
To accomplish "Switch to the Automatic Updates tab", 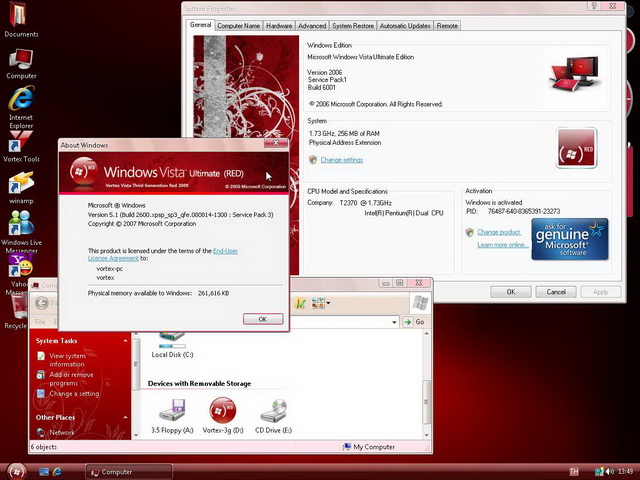I will 405,26.
